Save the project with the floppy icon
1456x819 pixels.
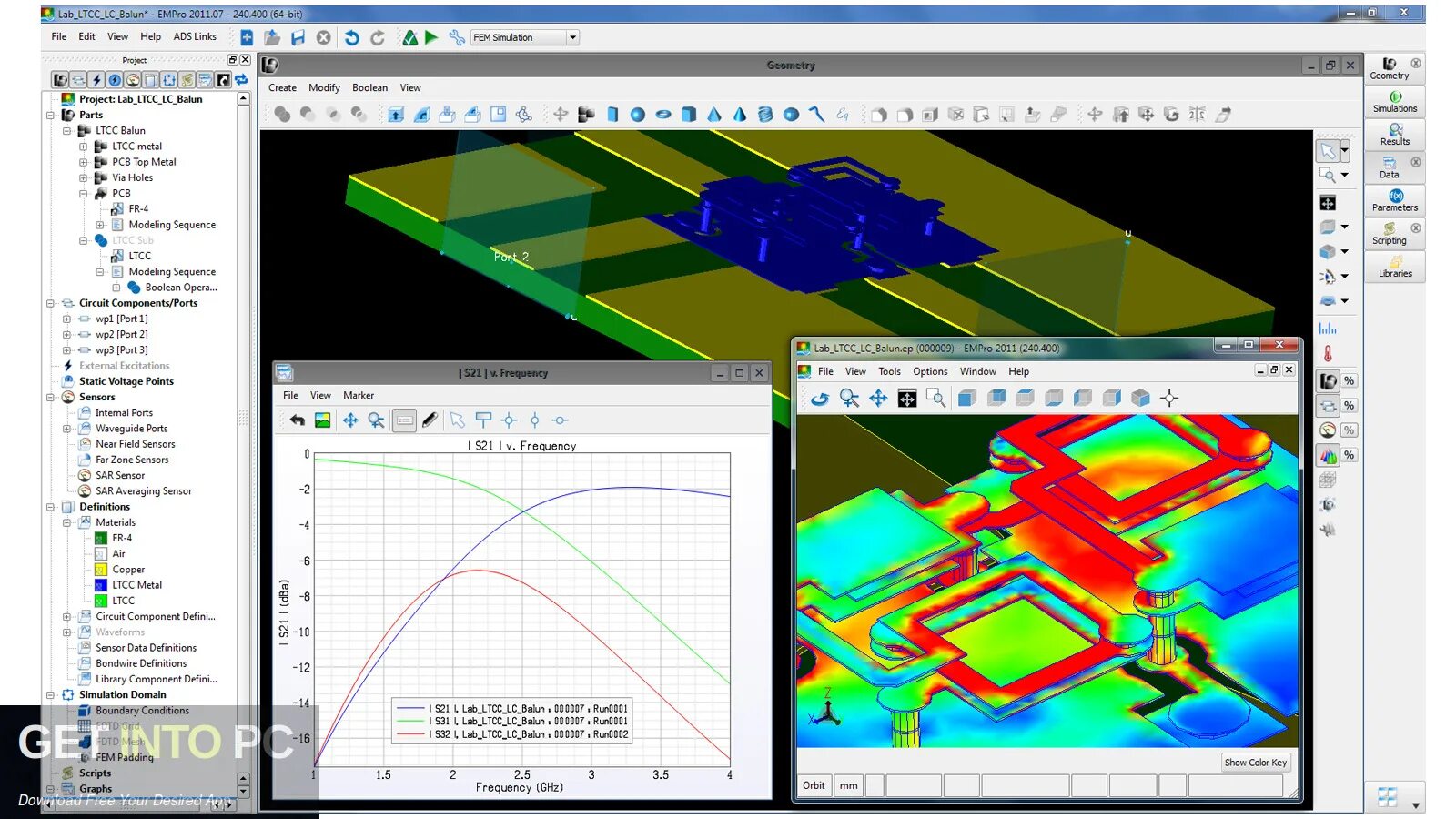[298, 37]
